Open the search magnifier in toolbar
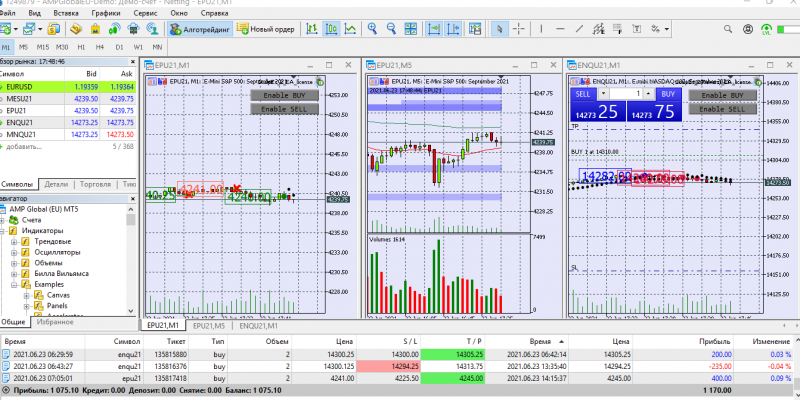Screen dimensions: 800x400 point(729,29)
